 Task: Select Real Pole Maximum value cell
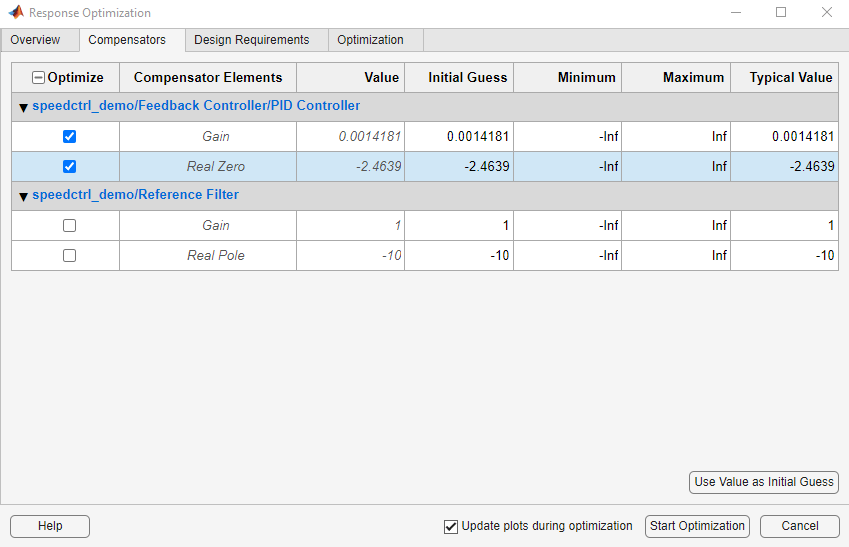tap(676, 255)
